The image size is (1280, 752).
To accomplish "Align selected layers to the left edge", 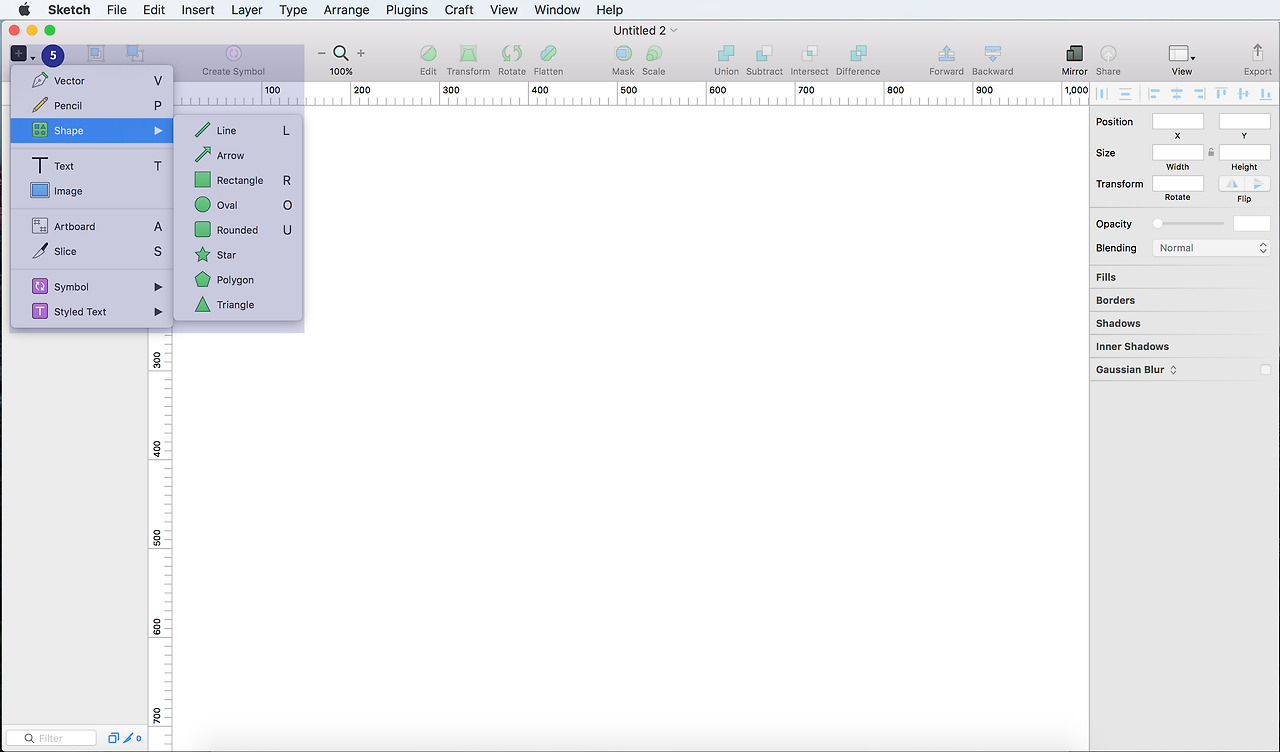I will (x=1154, y=94).
